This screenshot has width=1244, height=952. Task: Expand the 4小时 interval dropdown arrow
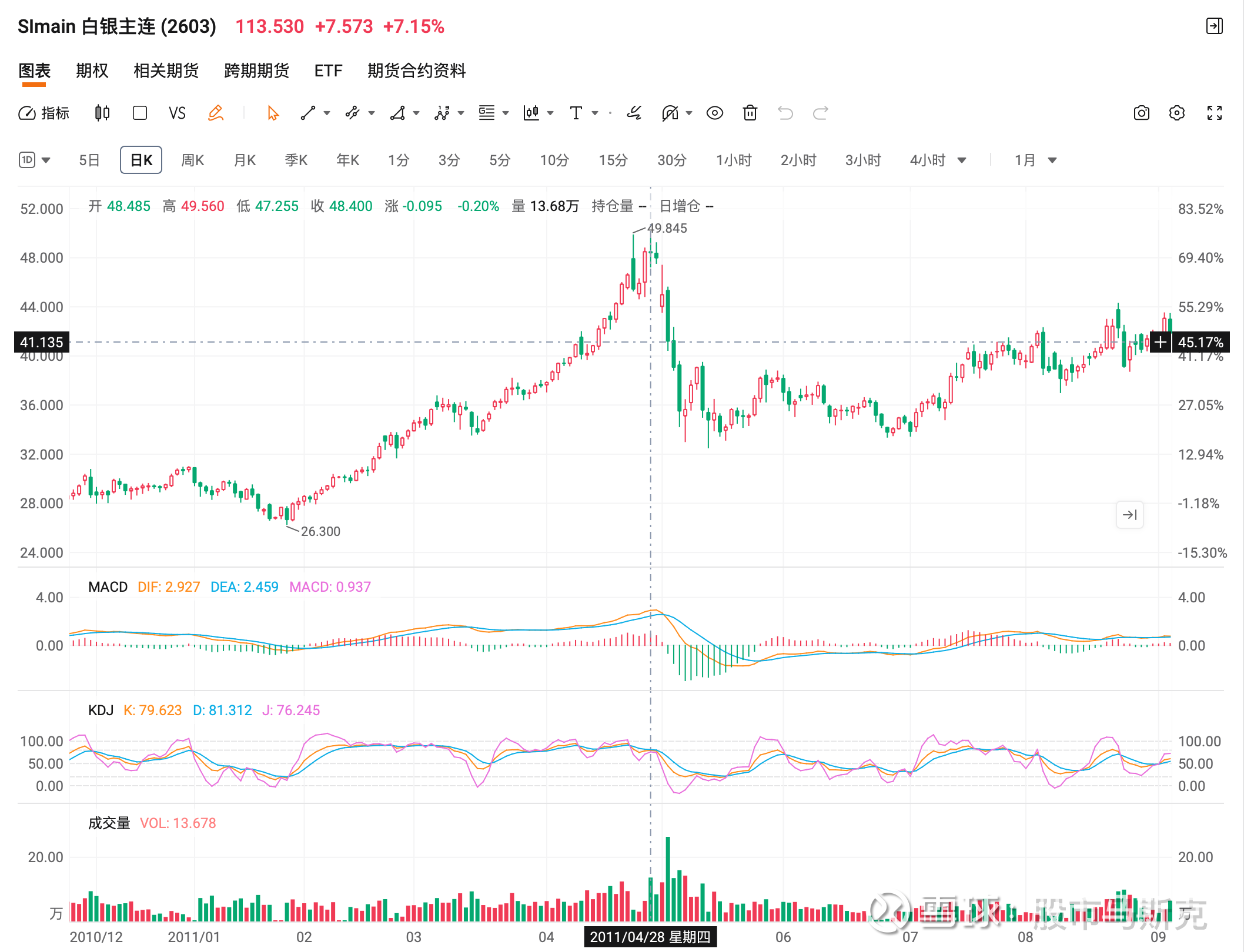[x=962, y=160]
